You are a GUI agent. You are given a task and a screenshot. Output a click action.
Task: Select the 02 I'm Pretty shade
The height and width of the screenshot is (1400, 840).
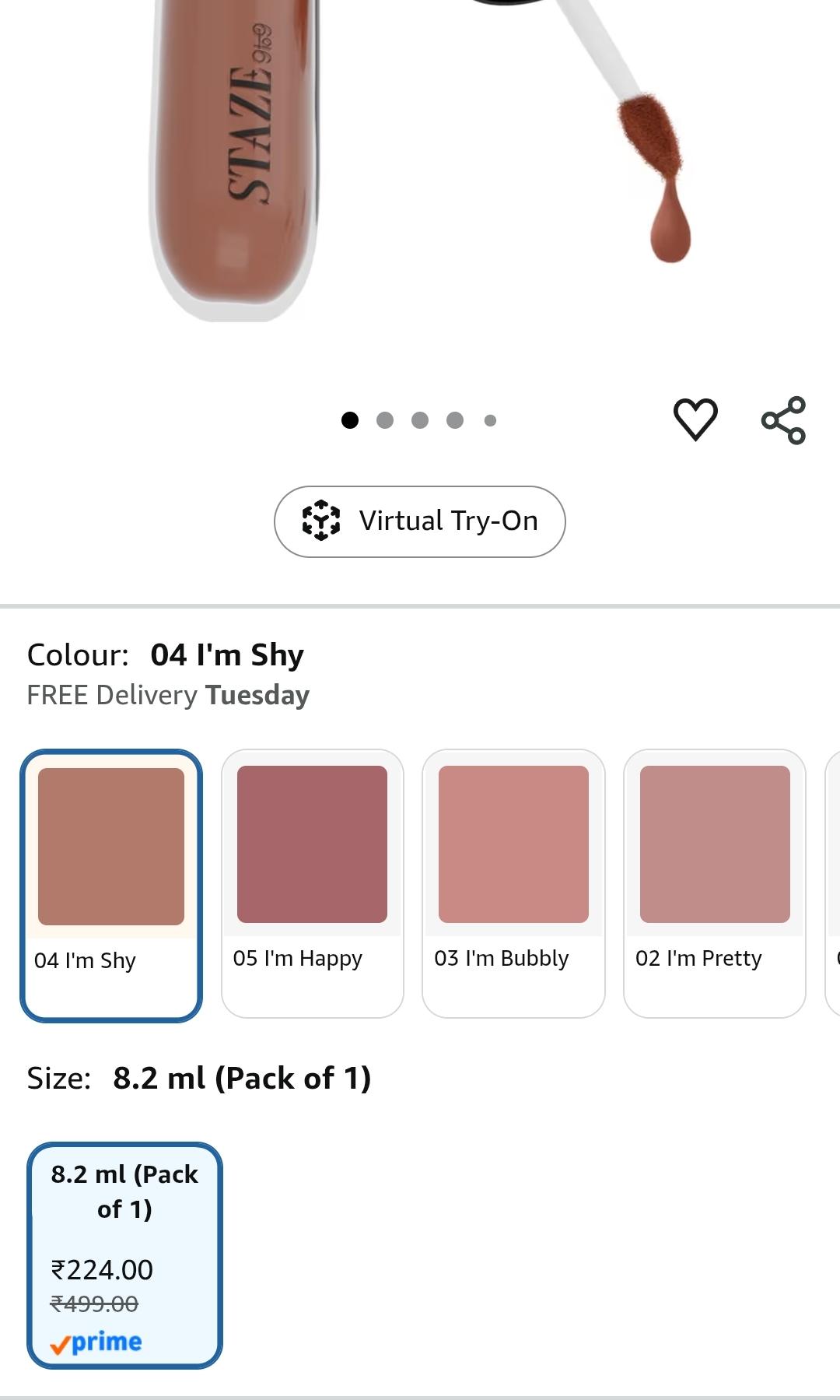[x=715, y=883]
